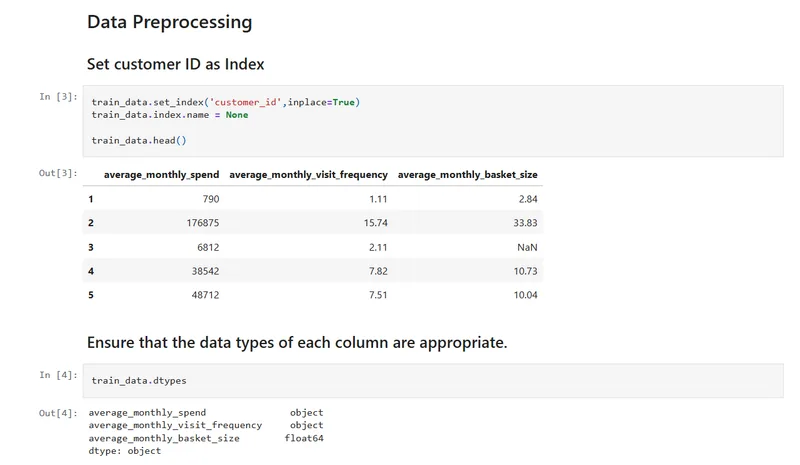Click the float64 dtype in output
800x465 pixels.
306,438
